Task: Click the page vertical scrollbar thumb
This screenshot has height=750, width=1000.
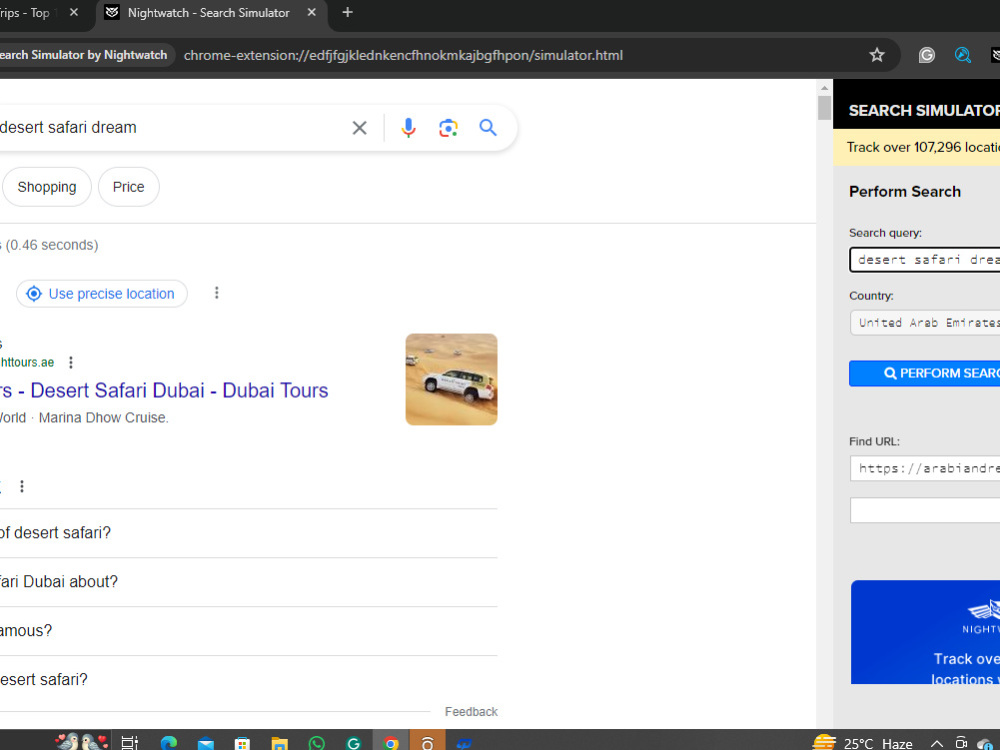Action: pyautogui.click(x=824, y=108)
